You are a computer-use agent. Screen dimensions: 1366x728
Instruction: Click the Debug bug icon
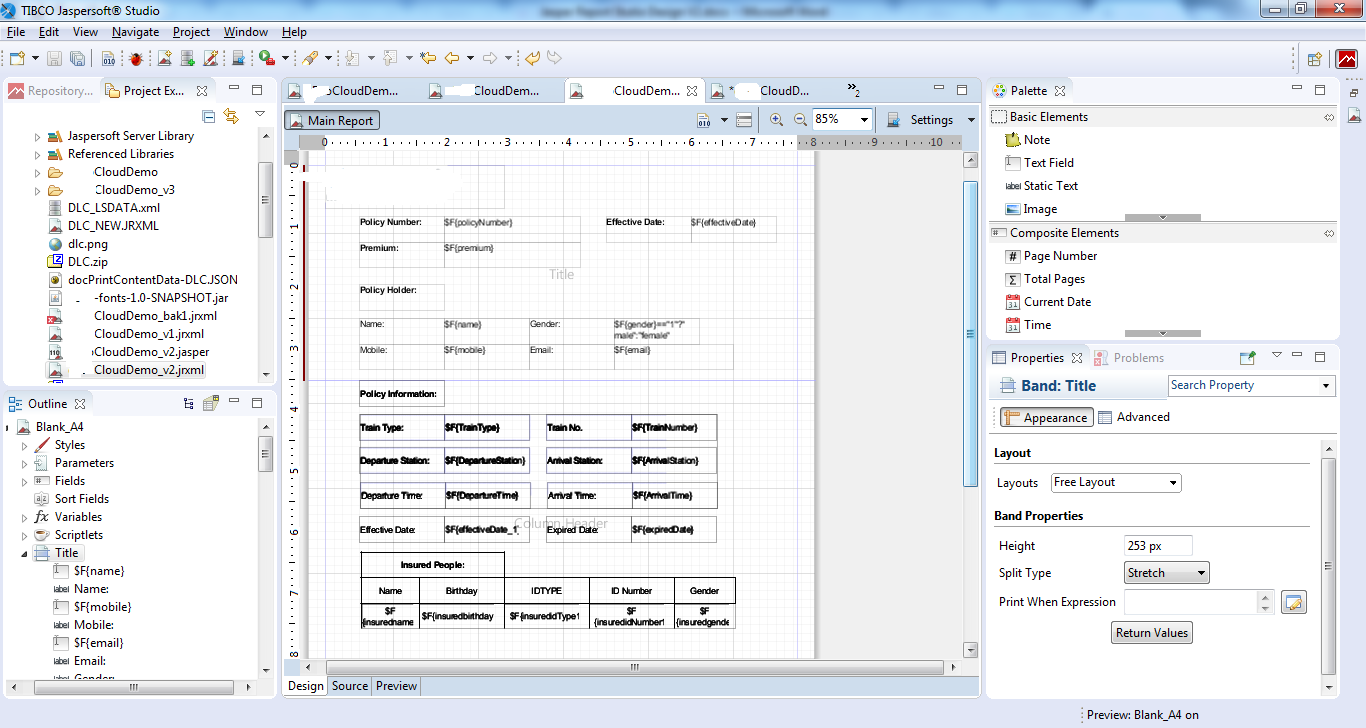pos(136,58)
